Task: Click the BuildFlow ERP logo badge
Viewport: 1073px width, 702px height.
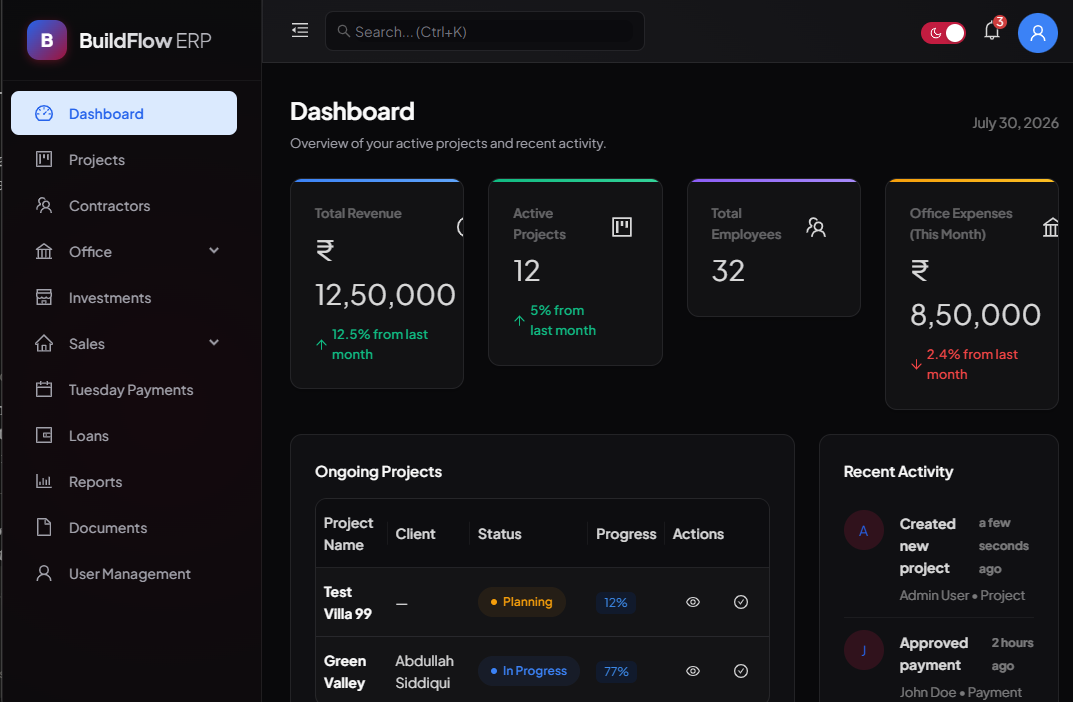Action: [x=47, y=40]
